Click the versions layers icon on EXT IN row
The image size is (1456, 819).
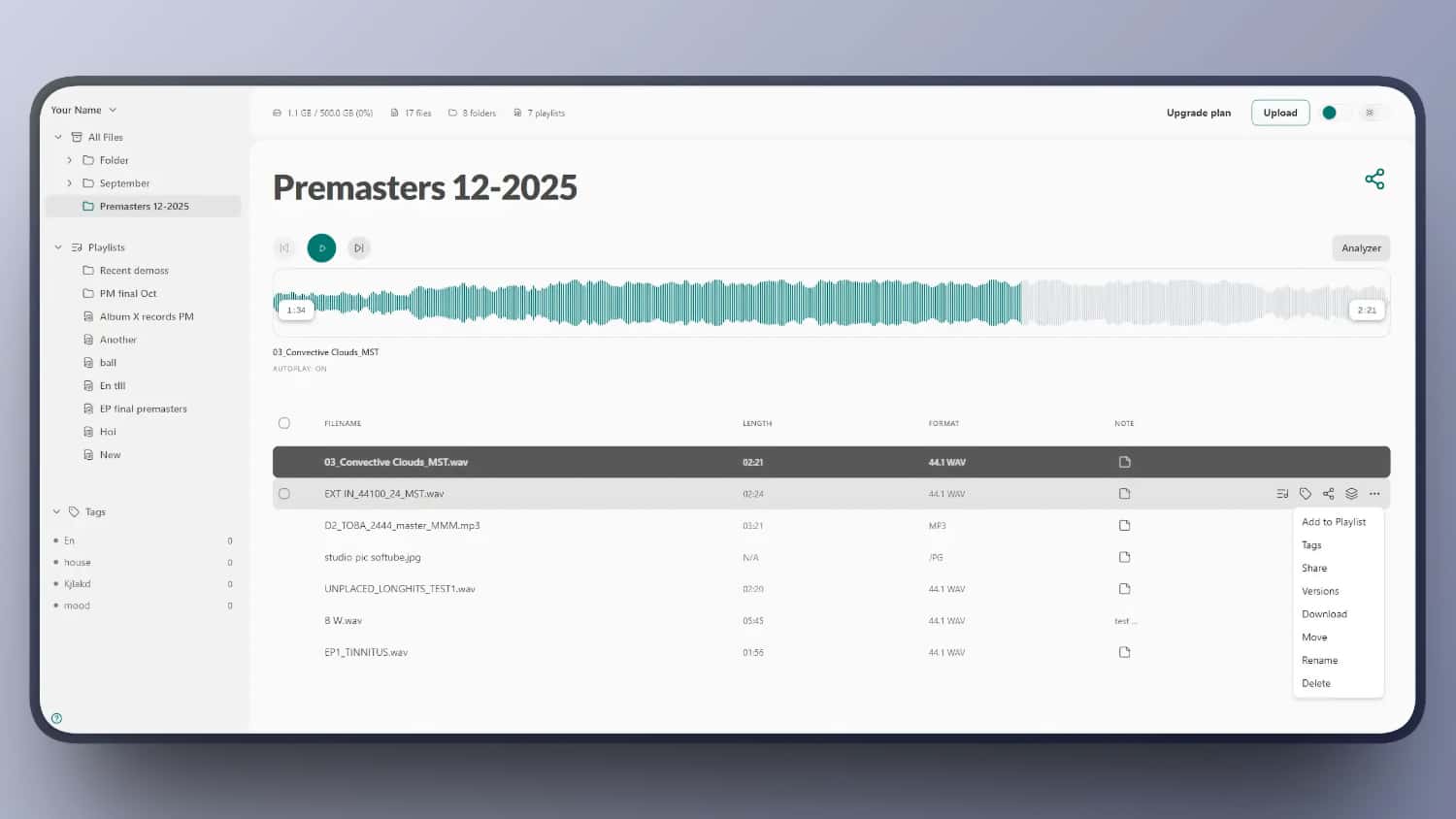click(1351, 494)
